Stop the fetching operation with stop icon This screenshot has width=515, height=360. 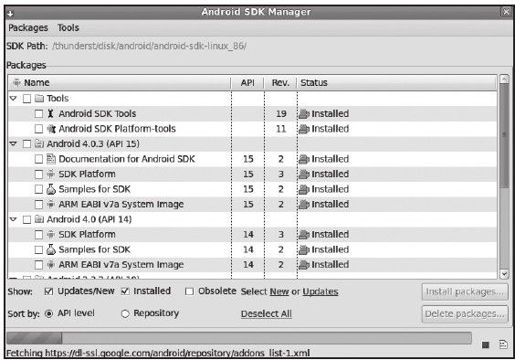(485, 345)
